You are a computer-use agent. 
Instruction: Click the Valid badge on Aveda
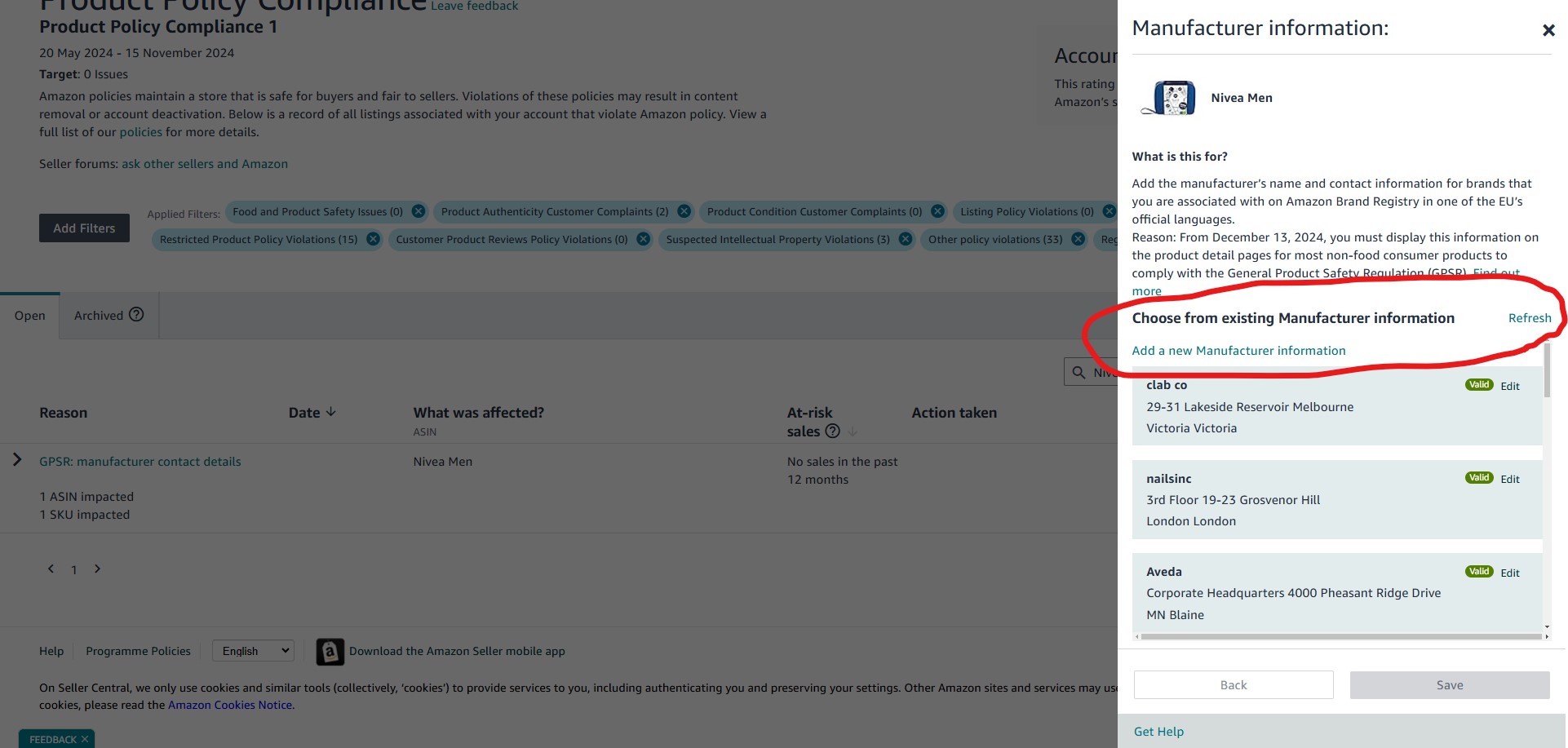[x=1479, y=572]
